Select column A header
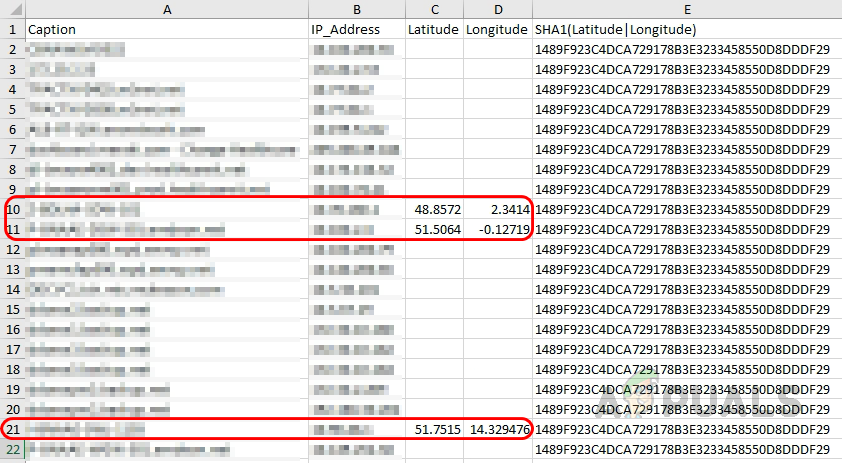The image size is (842, 463). (x=167, y=9)
